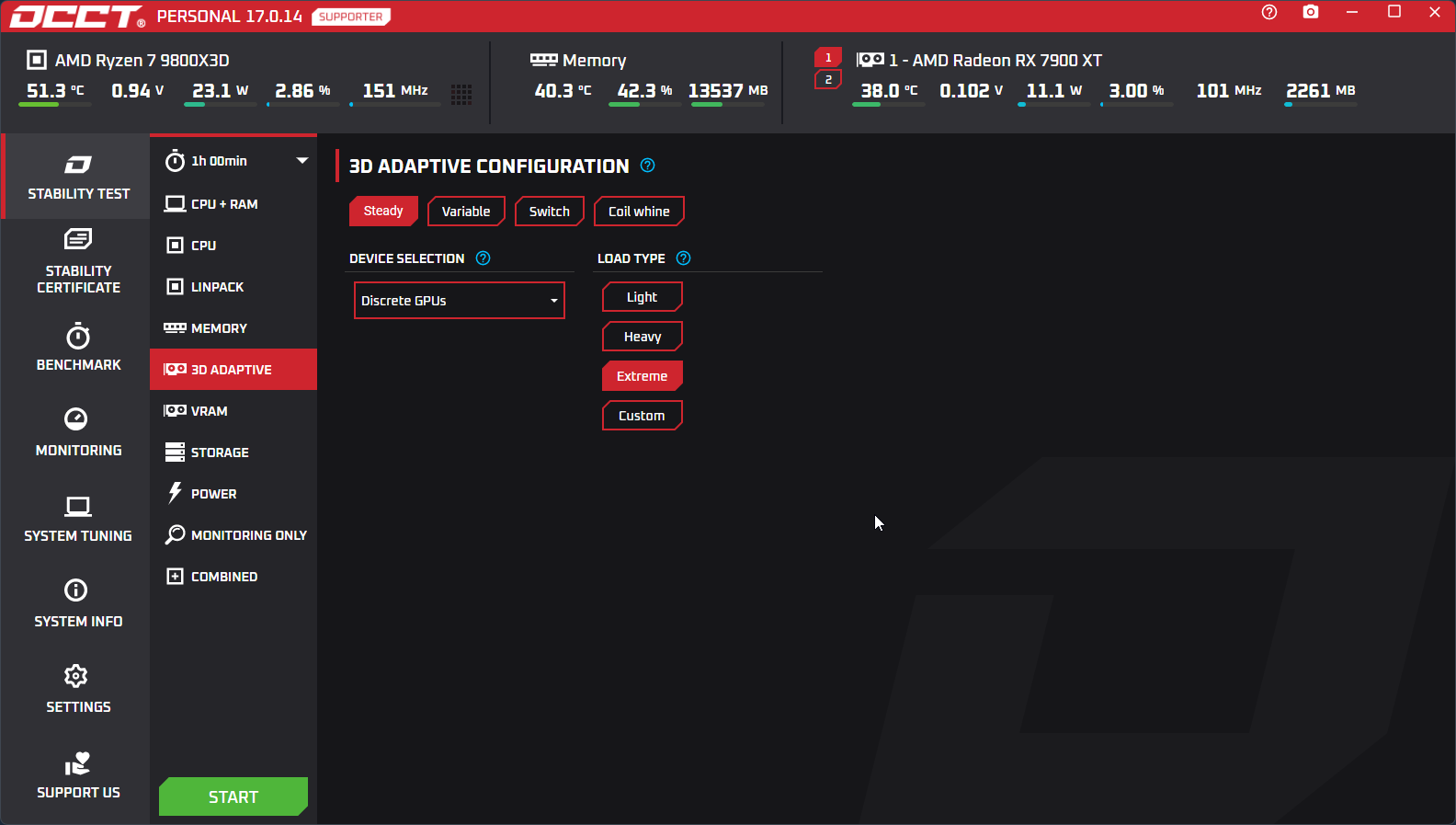Set load type to Light
This screenshot has height=825, width=1456.
(642, 297)
